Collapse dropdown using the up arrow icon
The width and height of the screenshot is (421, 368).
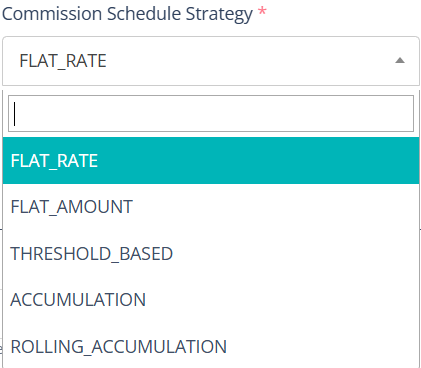pos(400,61)
